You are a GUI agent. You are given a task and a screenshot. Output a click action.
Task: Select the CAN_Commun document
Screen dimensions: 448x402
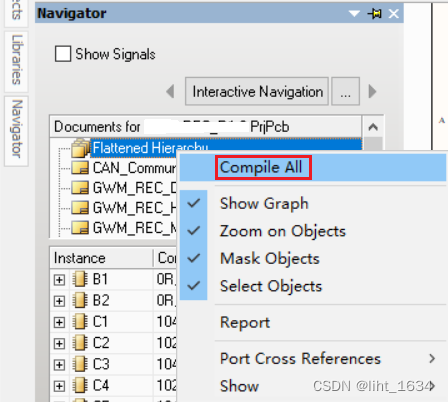pos(134,168)
